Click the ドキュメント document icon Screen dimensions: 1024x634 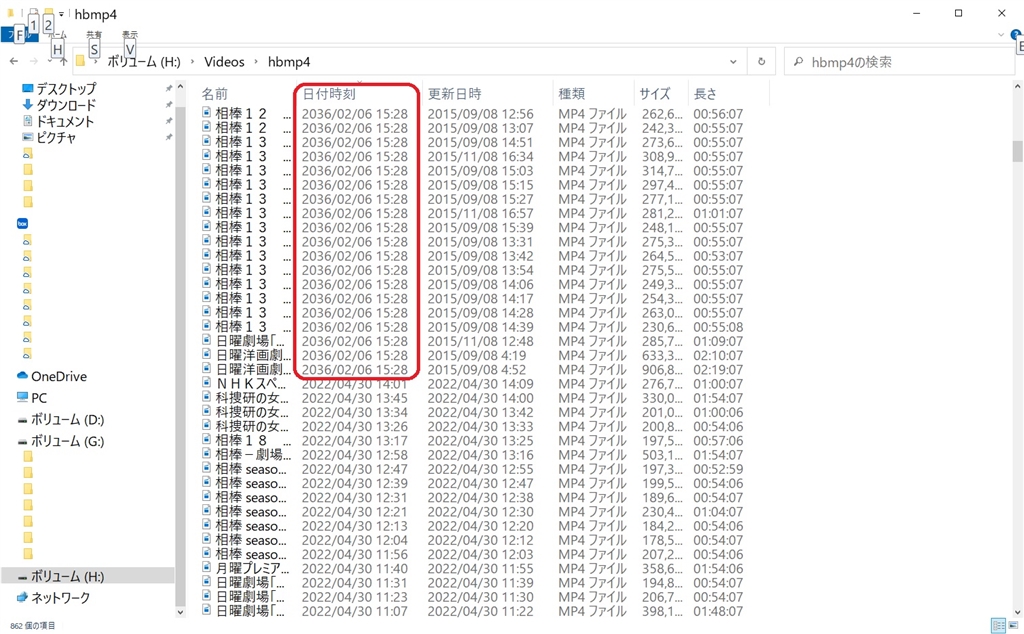tap(27, 121)
